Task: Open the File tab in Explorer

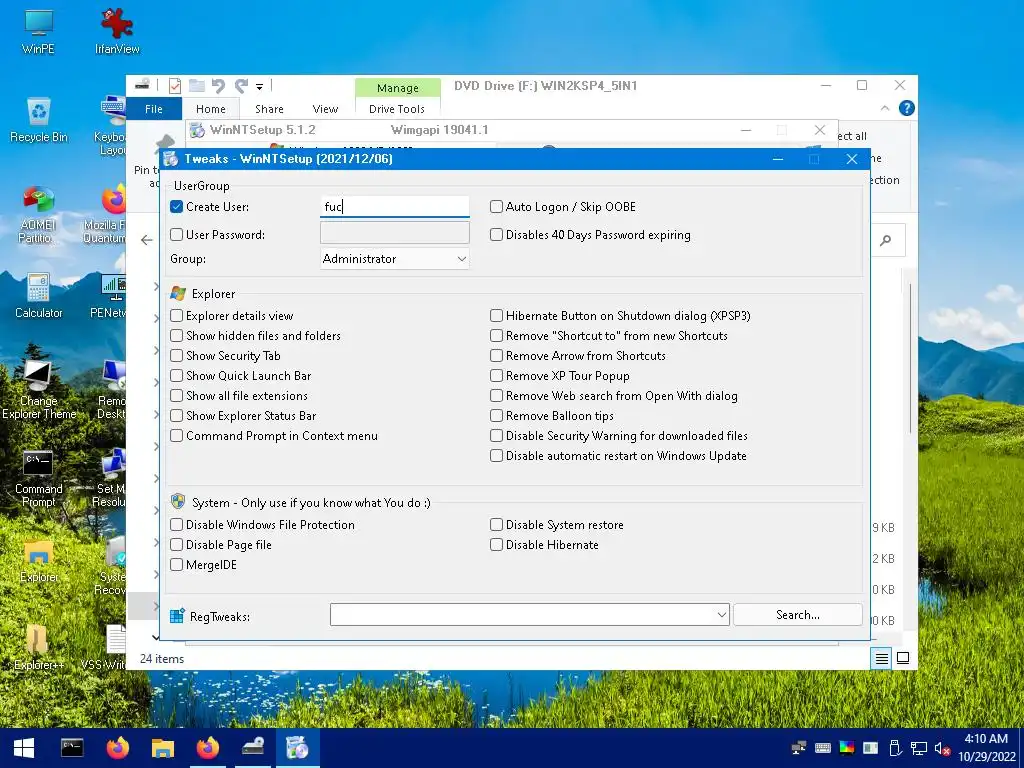Action: pos(154,109)
